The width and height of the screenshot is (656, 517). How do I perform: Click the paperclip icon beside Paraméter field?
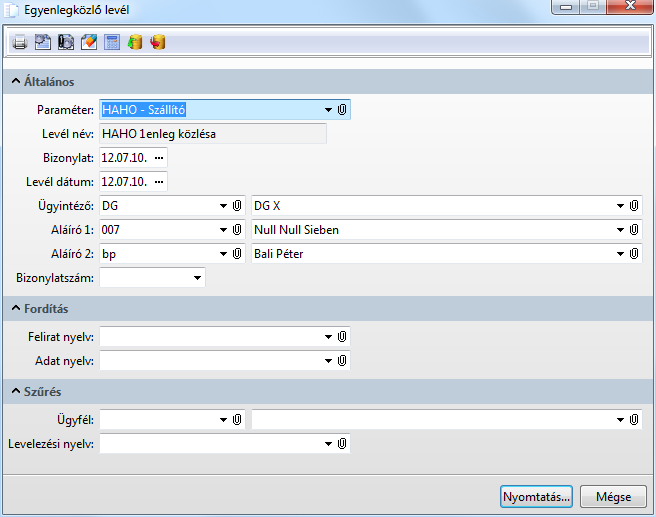(342, 110)
